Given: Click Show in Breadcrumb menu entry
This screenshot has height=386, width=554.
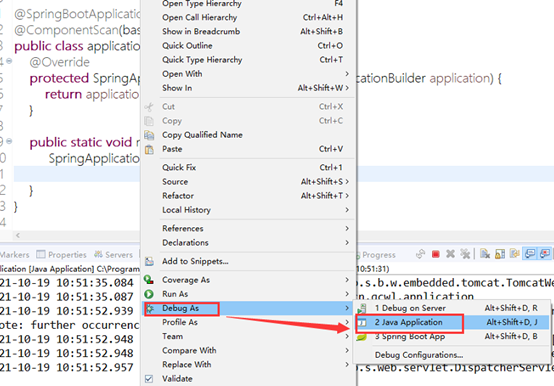Looking at the screenshot, I should (248, 31).
